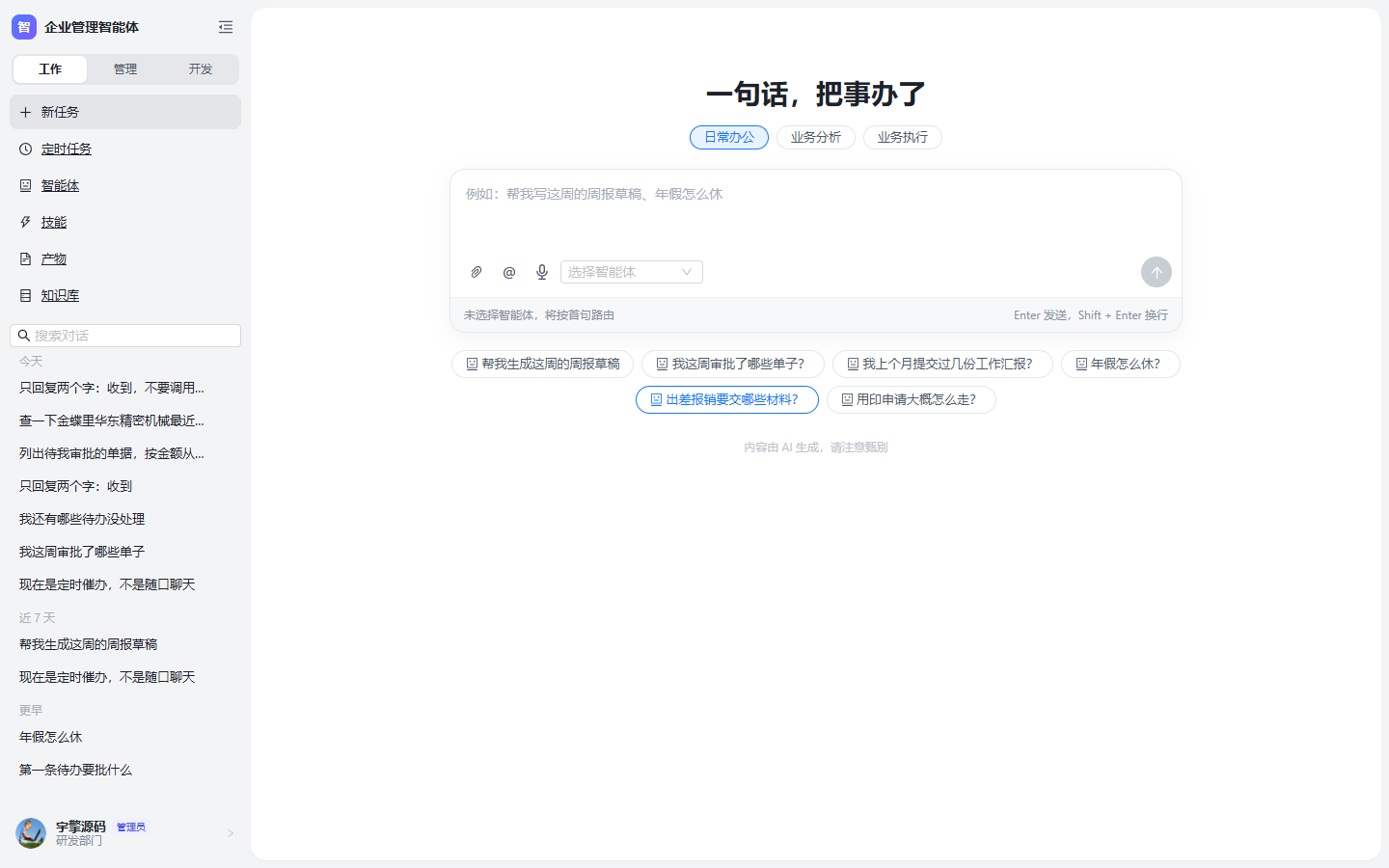Click the robot icon on 出差报销 chip
This screenshot has height=868, width=1389.
click(x=656, y=399)
